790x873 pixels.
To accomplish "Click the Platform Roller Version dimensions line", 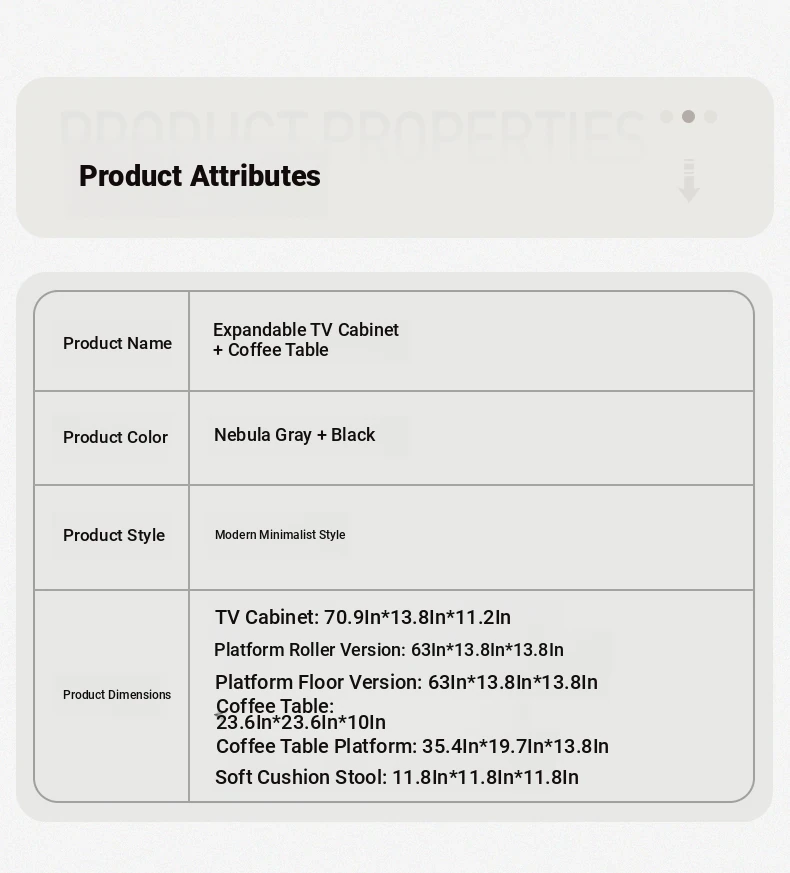I will pos(389,650).
